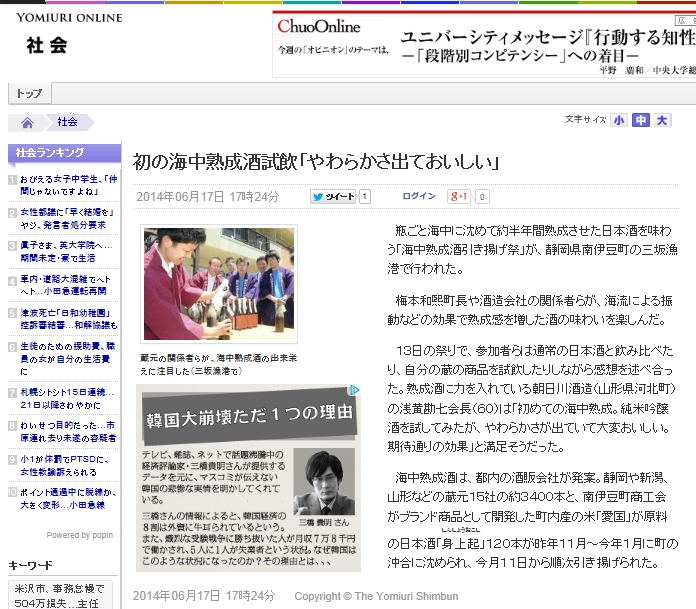
Task: Click the article photo of sake tasting
Action: pyautogui.click(x=219, y=284)
